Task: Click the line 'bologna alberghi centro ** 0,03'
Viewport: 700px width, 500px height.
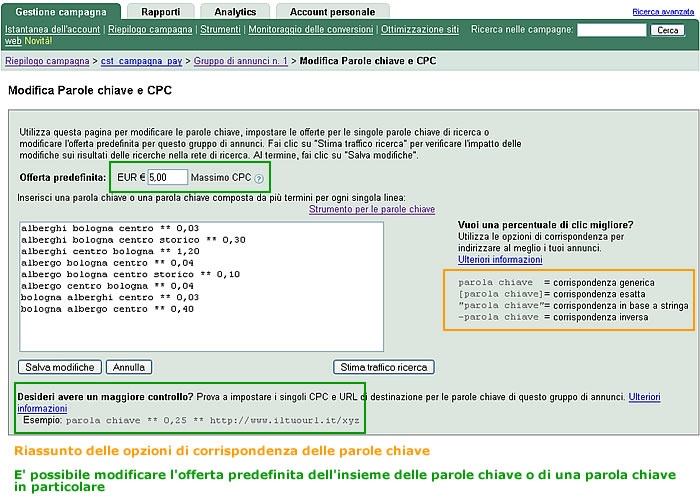Action: point(110,298)
